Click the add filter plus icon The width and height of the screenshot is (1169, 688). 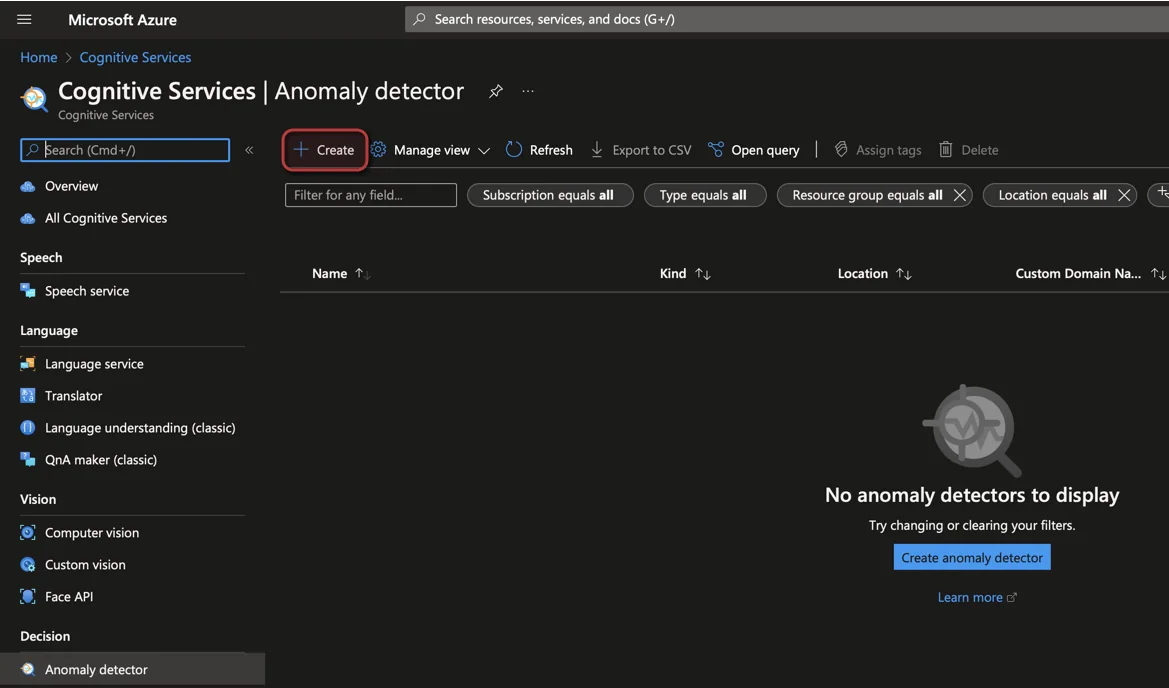[x=1162, y=194]
